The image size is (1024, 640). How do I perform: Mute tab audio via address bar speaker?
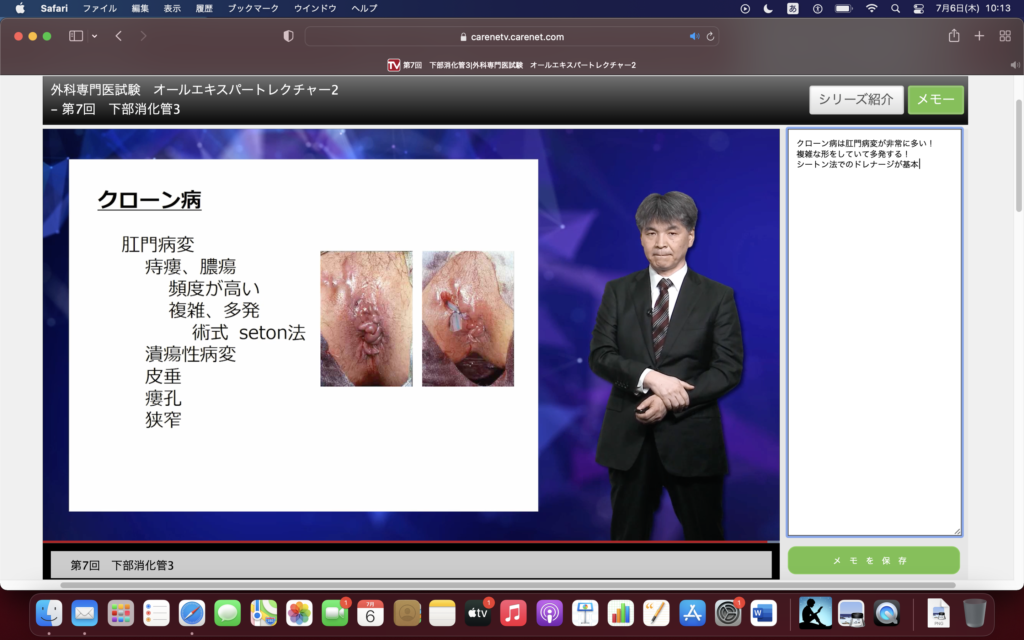(694, 36)
